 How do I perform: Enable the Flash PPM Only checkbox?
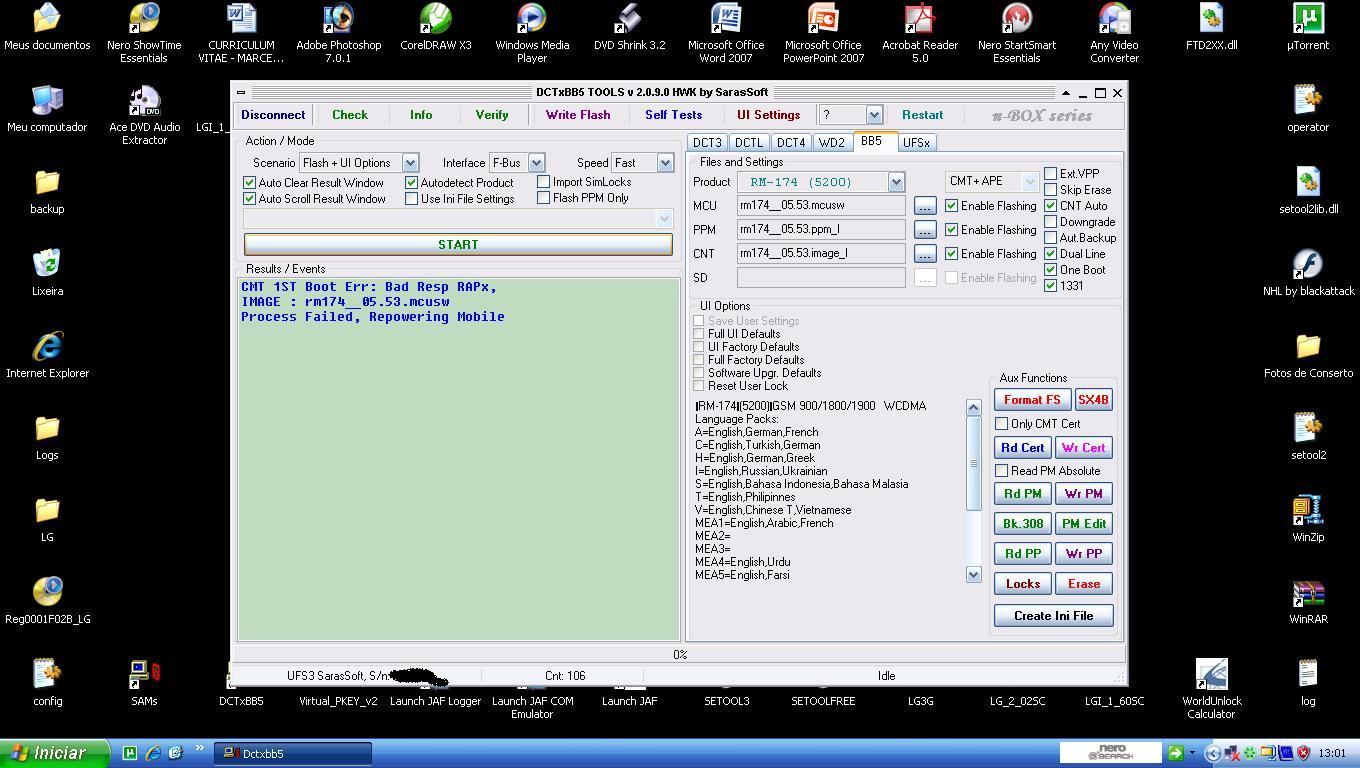click(543, 198)
